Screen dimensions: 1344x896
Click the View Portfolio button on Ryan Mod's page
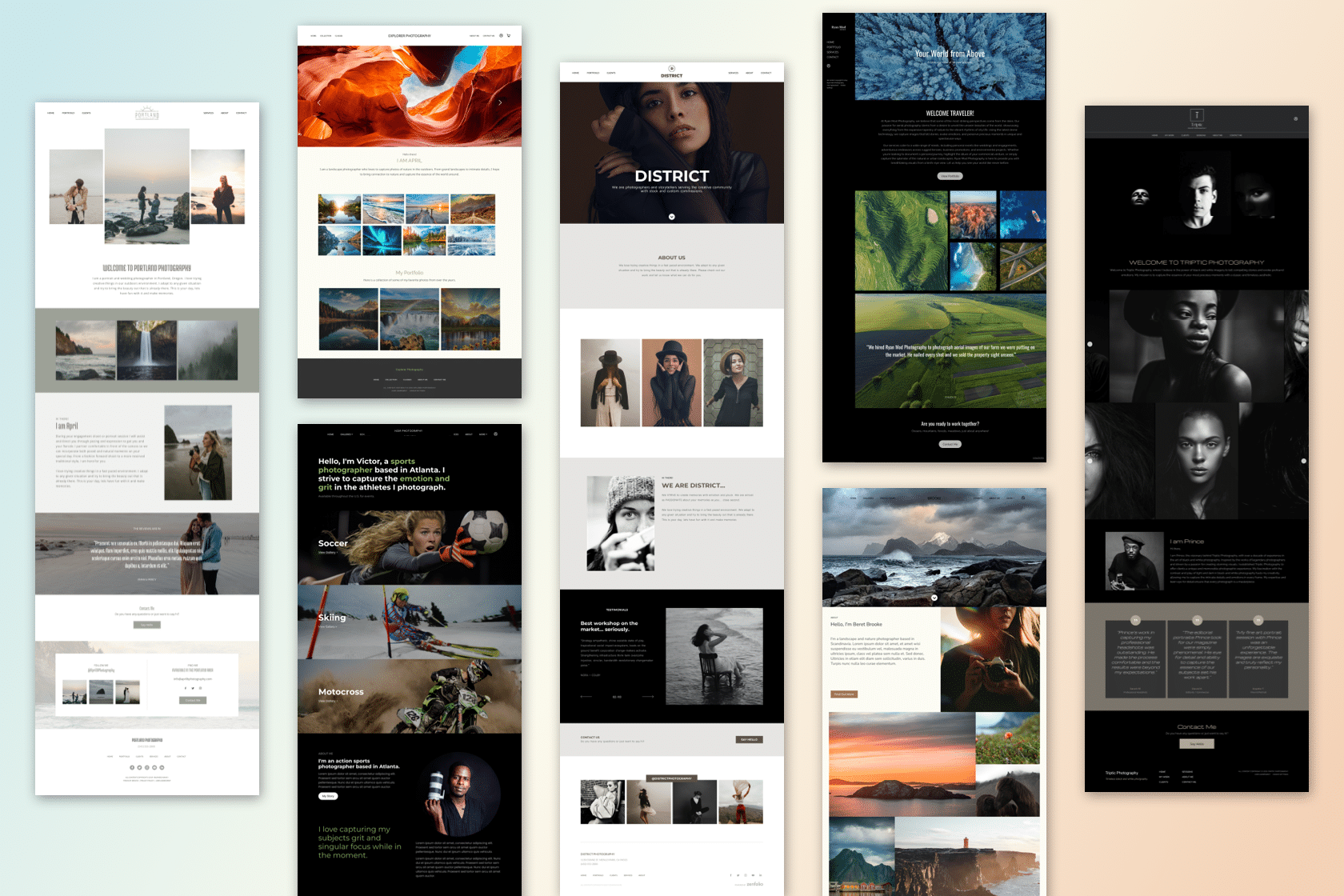point(950,175)
